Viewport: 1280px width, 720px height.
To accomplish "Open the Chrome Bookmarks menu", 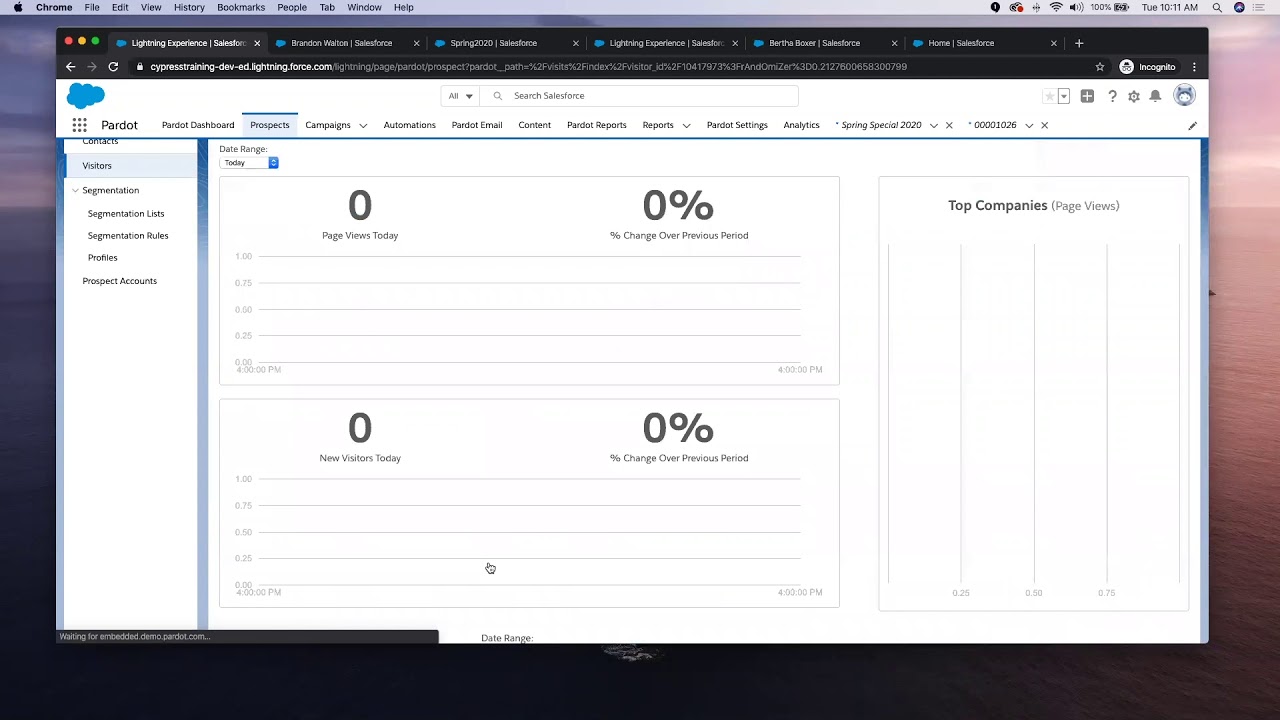I will pyautogui.click(x=241, y=7).
